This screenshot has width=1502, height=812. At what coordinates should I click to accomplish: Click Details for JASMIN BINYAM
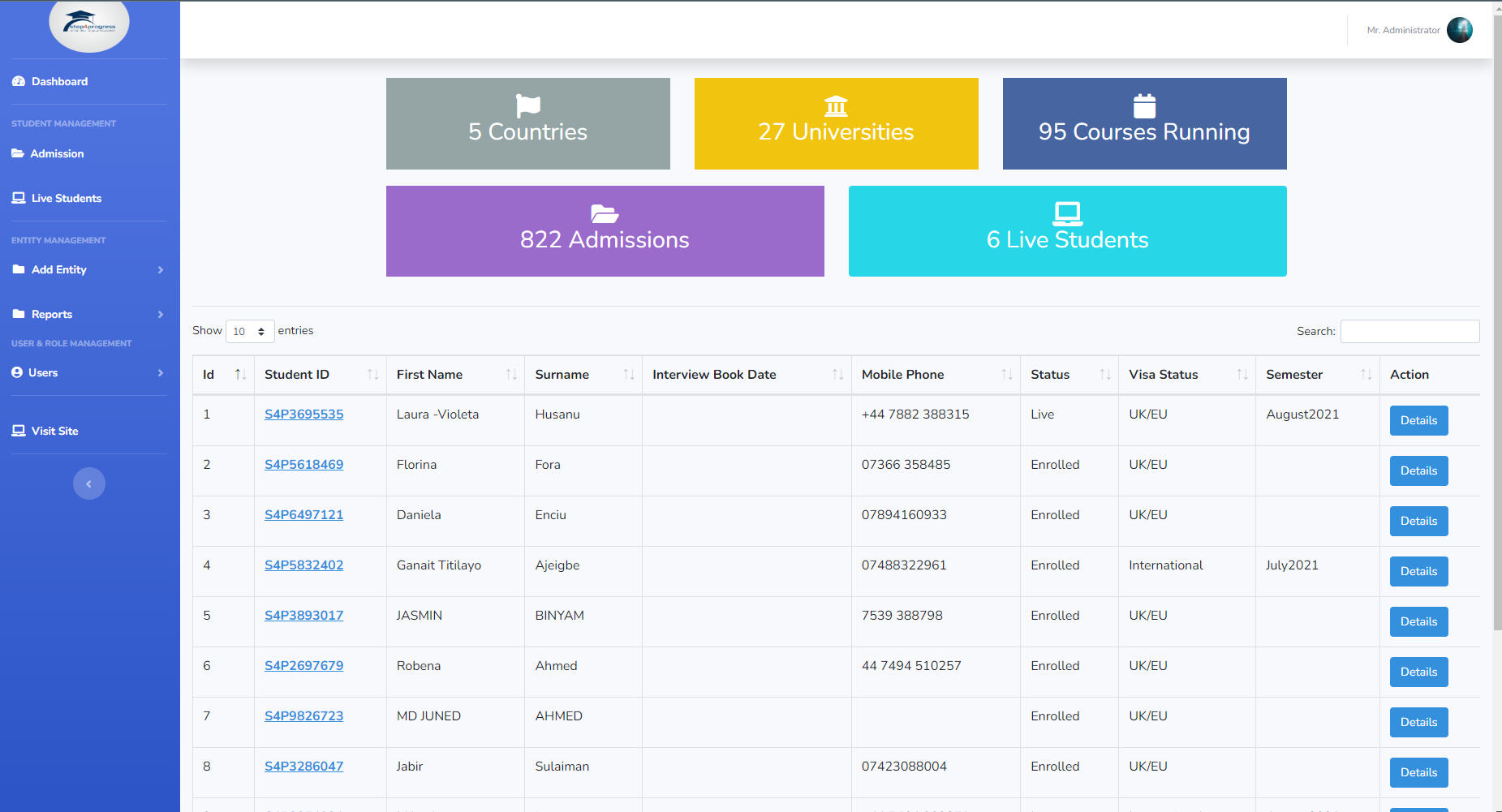click(1418, 621)
